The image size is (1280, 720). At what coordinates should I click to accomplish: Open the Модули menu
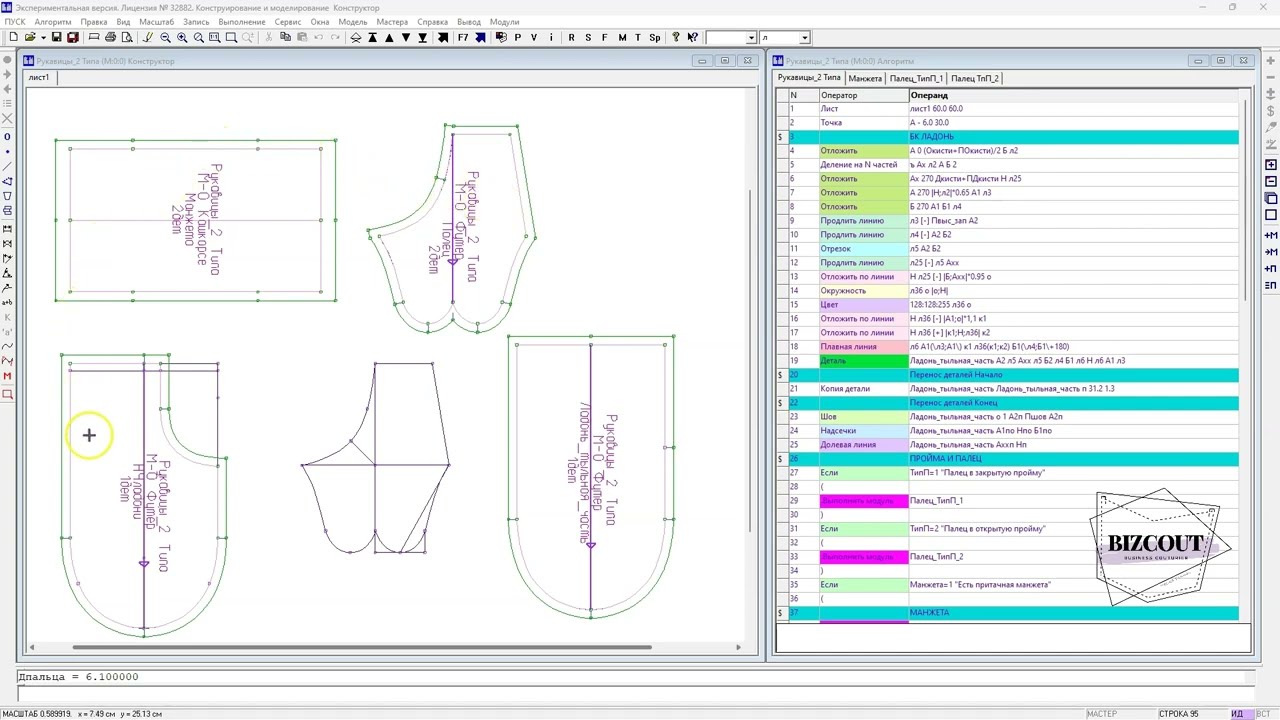[504, 22]
